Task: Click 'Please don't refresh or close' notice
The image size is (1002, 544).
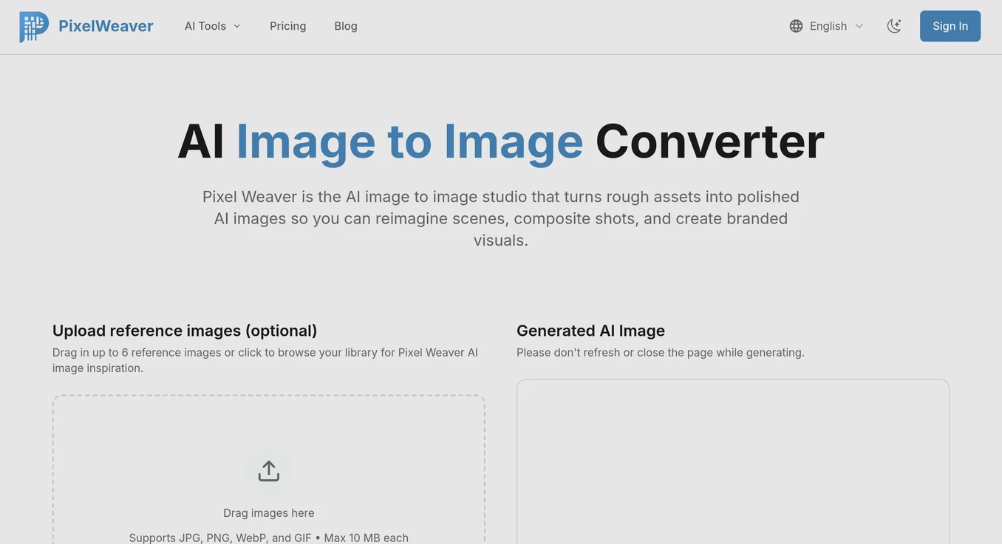Action: point(660,352)
